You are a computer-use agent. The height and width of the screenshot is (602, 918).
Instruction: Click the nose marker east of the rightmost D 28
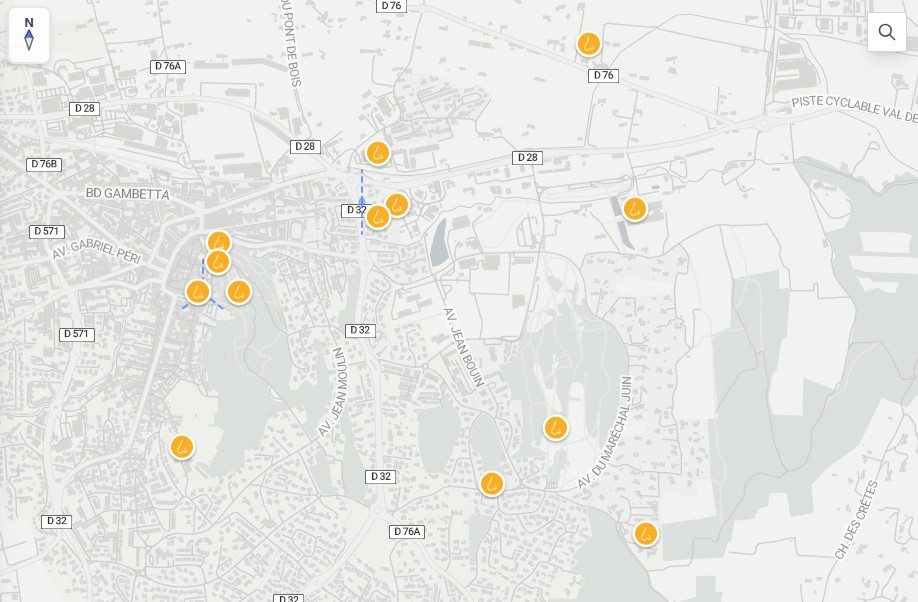point(635,209)
